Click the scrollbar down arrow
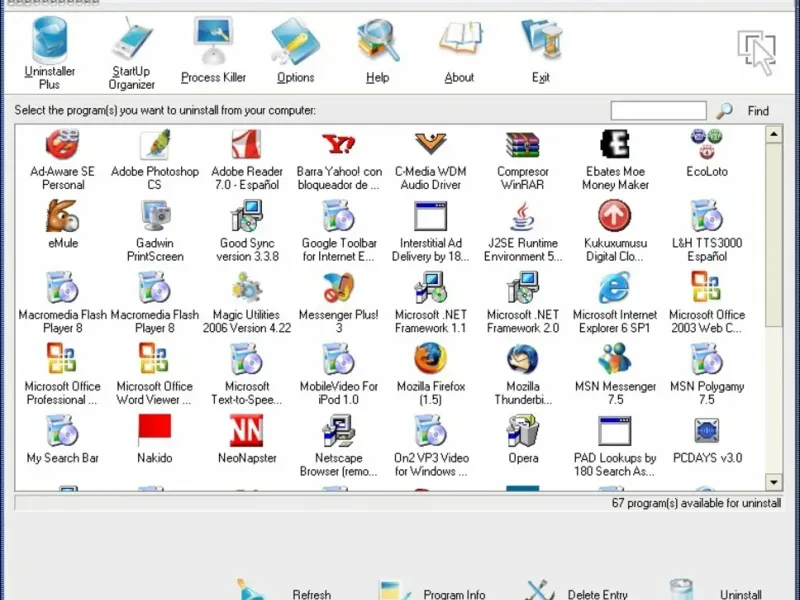This screenshot has height=600, width=800. pos(773,482)
